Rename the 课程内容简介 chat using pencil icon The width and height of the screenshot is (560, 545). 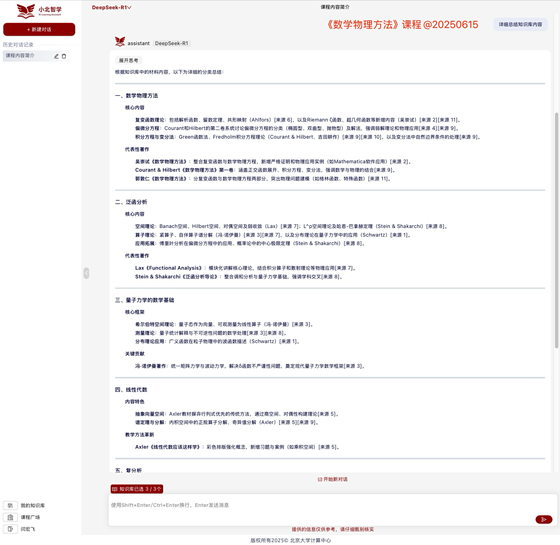[56, 56]
